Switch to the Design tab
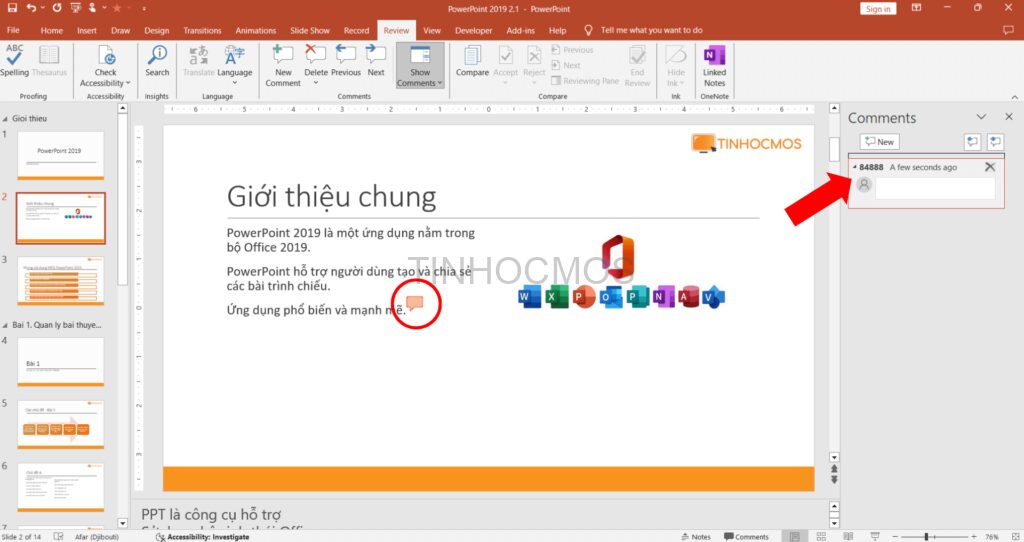 (x=157, y=30)
